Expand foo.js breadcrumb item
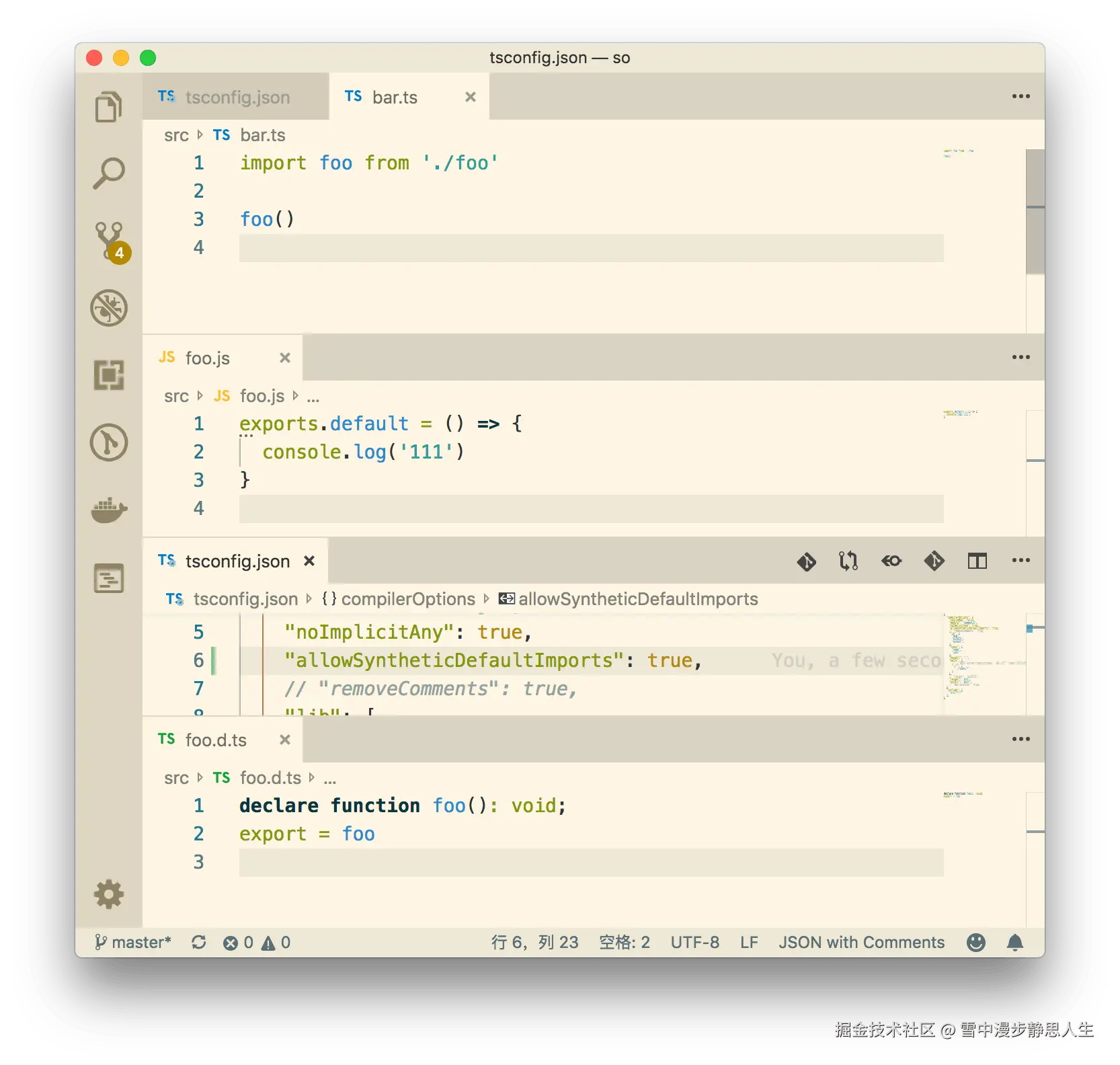This screenshot has height=1065, width=1120. tap(249, 396)
